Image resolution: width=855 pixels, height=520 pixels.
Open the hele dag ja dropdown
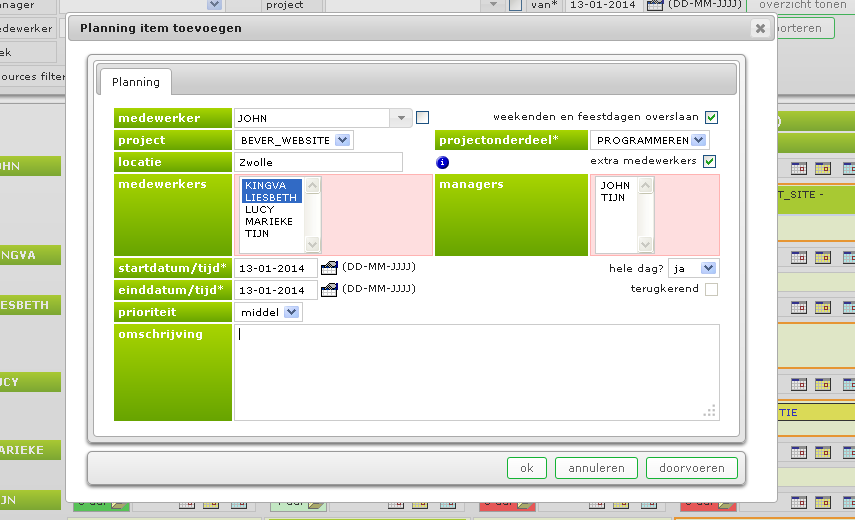click(x=708, y=268)
